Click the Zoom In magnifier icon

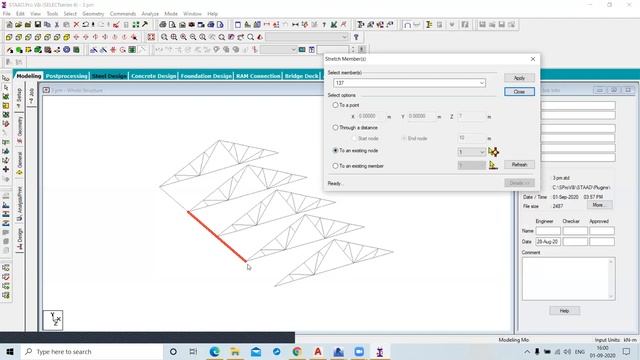tap(183, 37)
